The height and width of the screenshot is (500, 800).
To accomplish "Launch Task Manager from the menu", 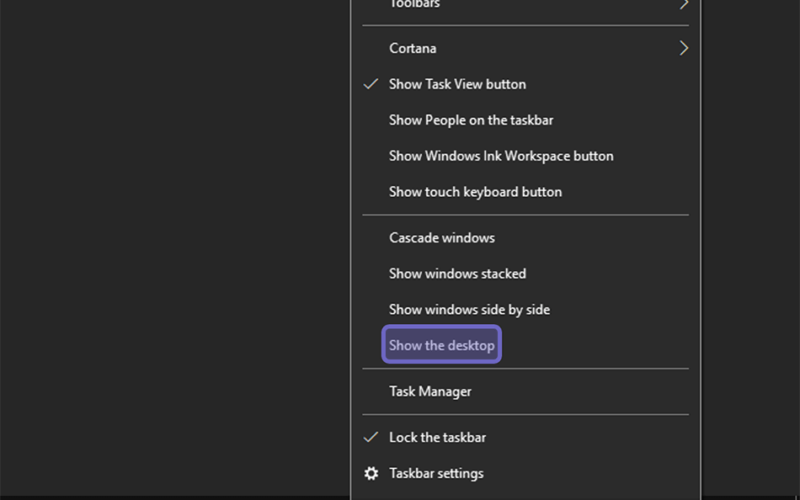I will coord(526,391).
